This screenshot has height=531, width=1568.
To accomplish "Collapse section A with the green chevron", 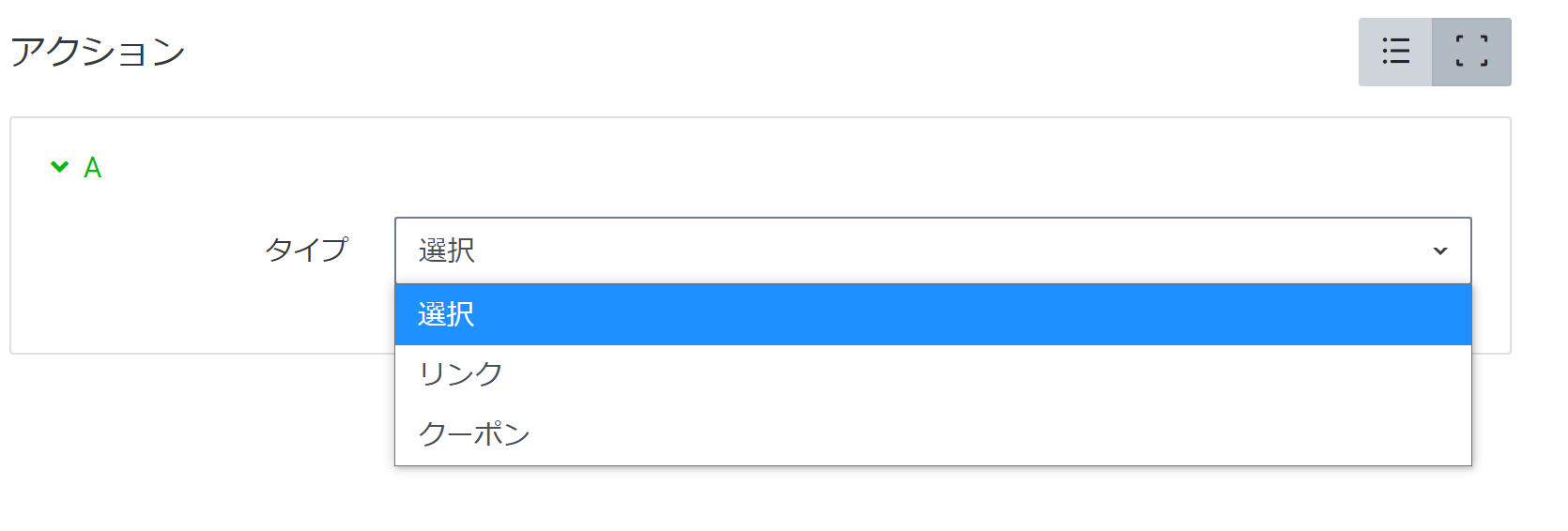I will tap(60, 167).
